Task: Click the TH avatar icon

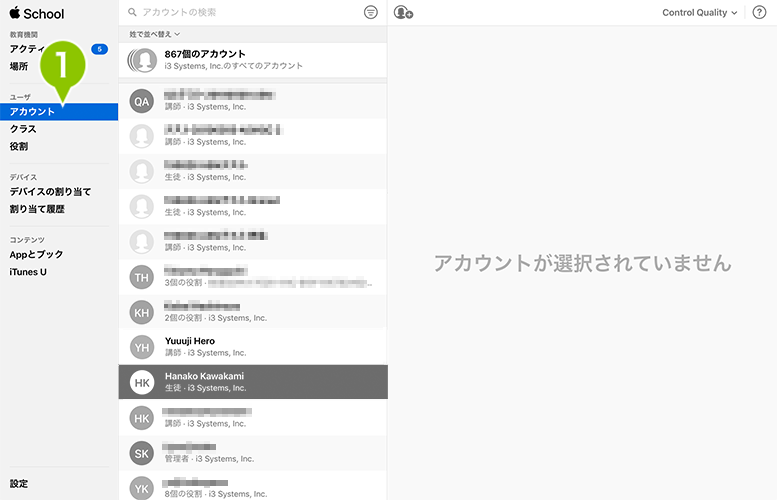Action: tap(141, 277)
